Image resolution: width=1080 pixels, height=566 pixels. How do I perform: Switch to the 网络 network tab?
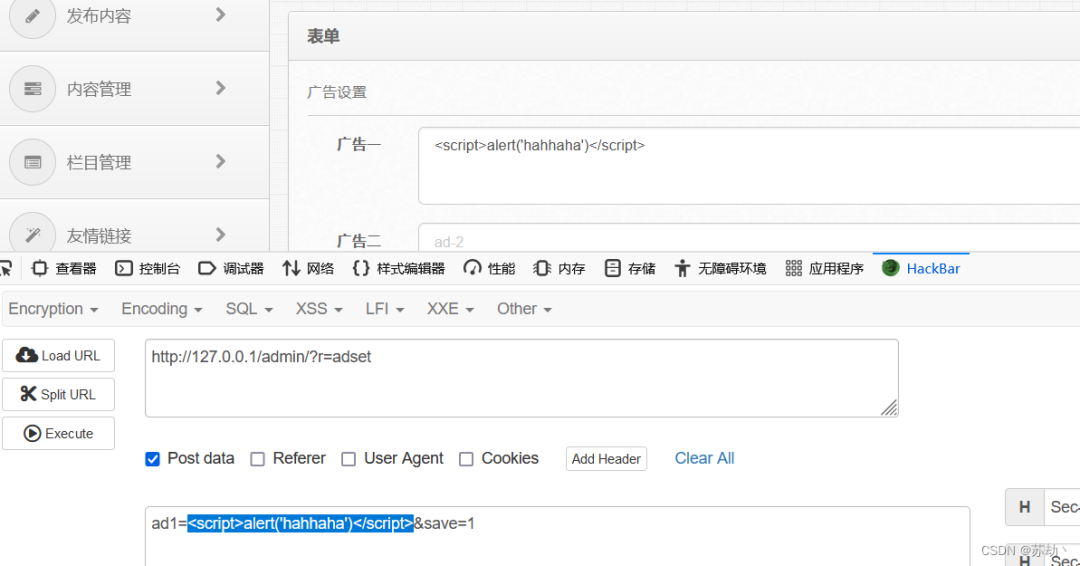308,269
